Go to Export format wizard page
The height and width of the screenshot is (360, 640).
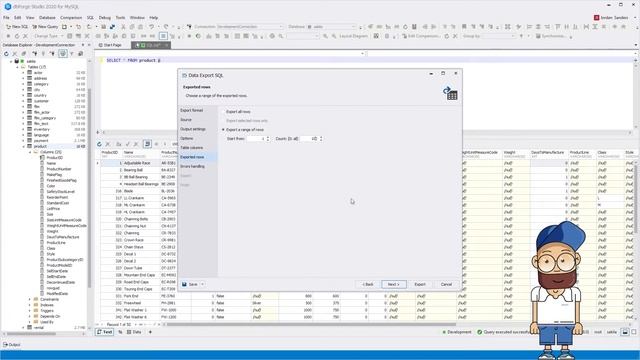click(x=191, y=110)
